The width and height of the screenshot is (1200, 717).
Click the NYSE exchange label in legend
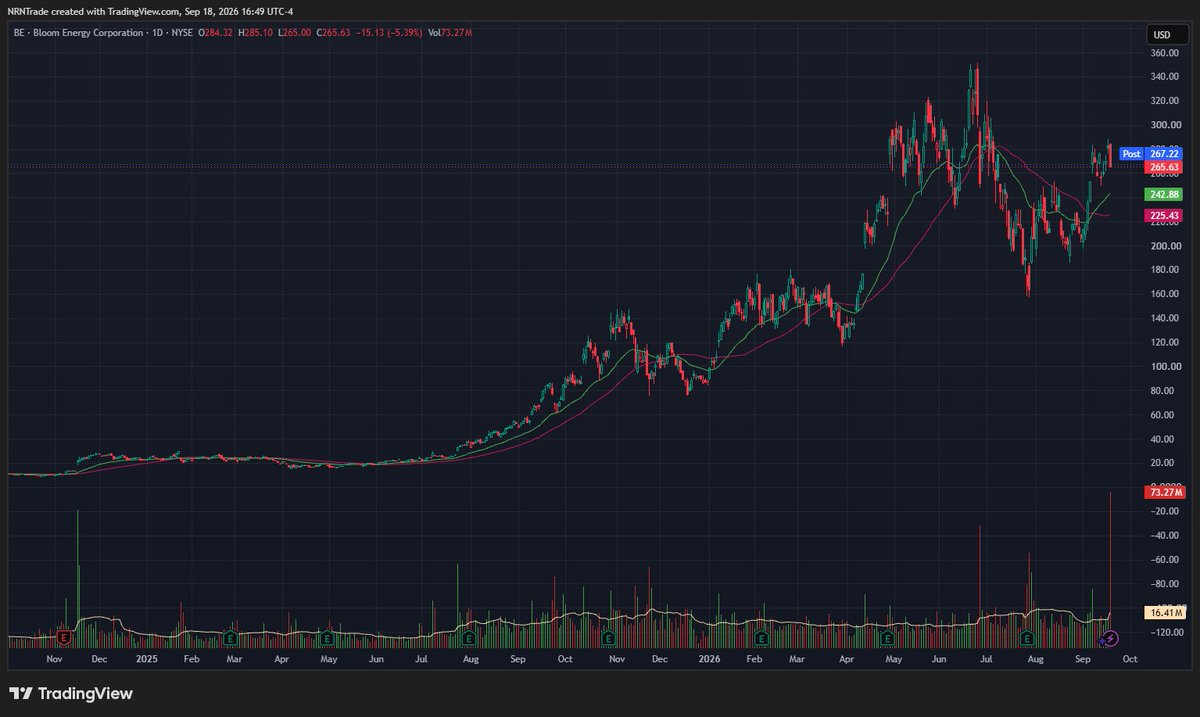pos(181,33)
